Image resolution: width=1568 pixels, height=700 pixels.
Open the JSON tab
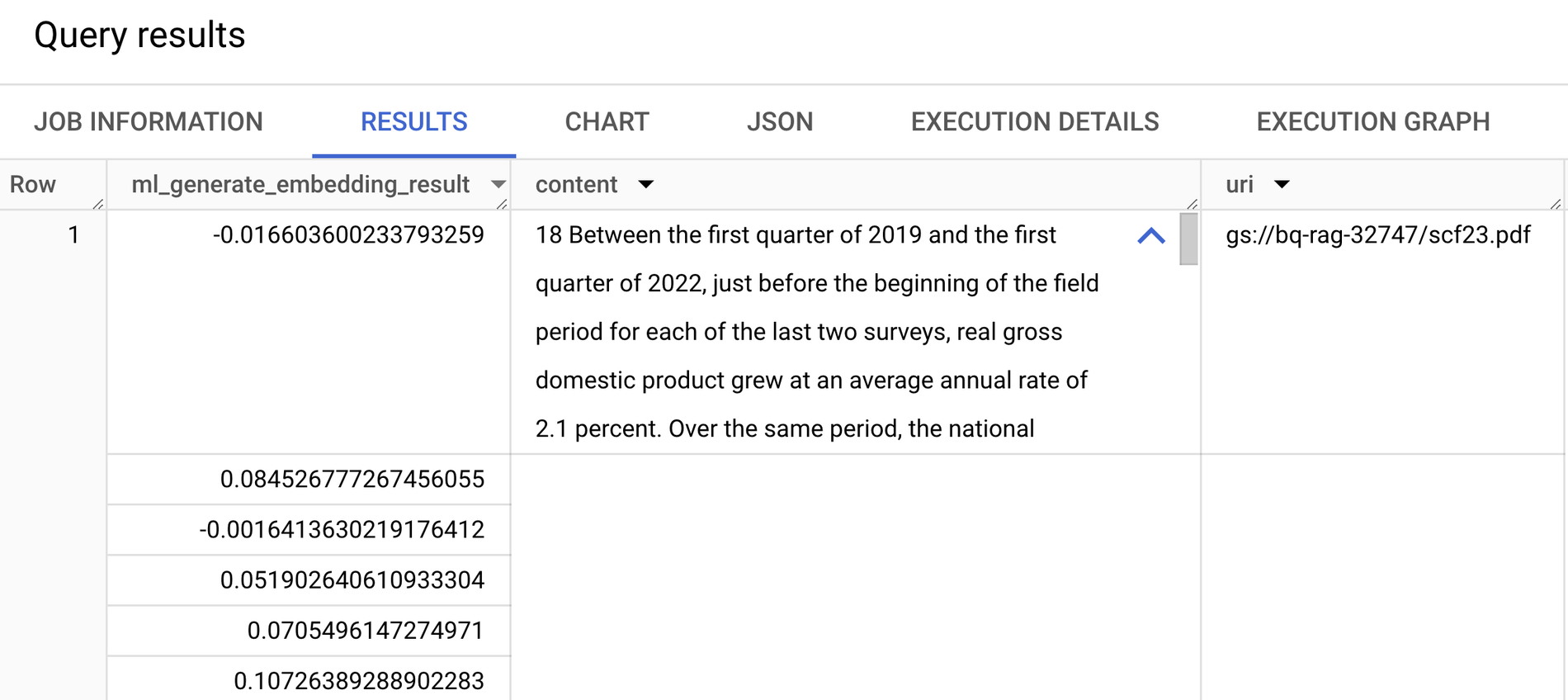[x=780, y=122]
